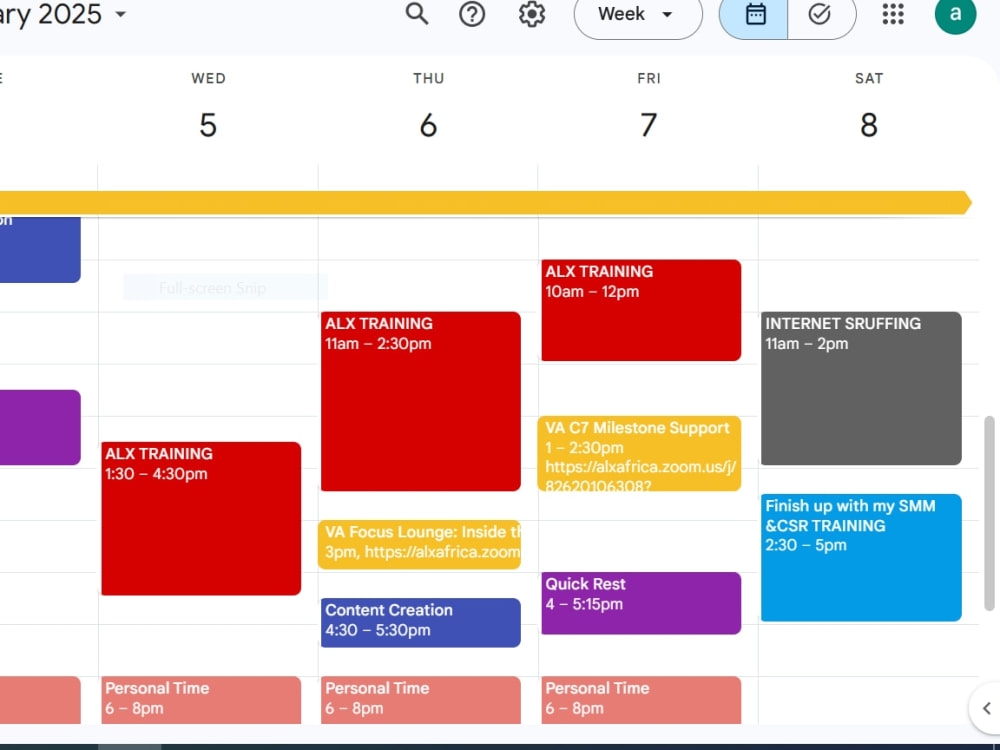Switch to Tasks view toggle
This screenshot has width=1000, height=750.
(821, 14)
